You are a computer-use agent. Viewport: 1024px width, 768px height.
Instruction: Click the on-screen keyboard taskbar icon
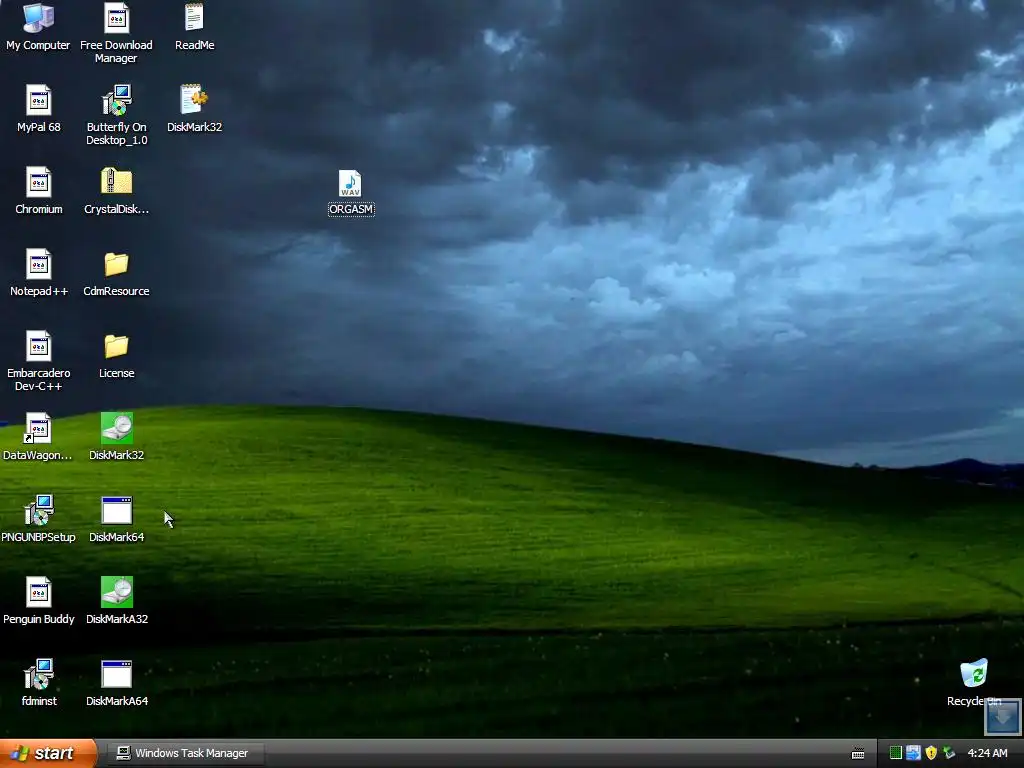tap(858, 754)
